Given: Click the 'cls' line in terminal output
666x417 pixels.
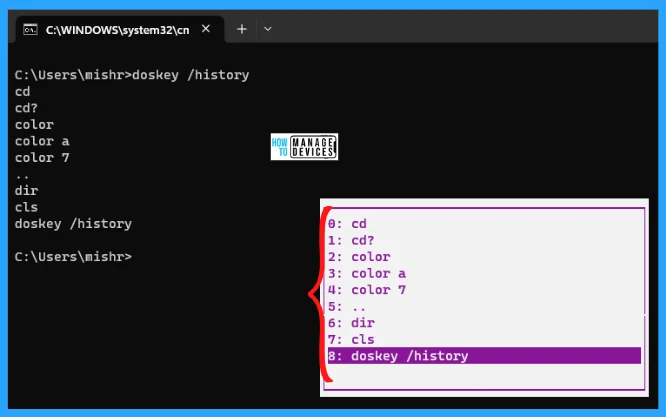Looking at the screenshot, I should coord(26,207).
